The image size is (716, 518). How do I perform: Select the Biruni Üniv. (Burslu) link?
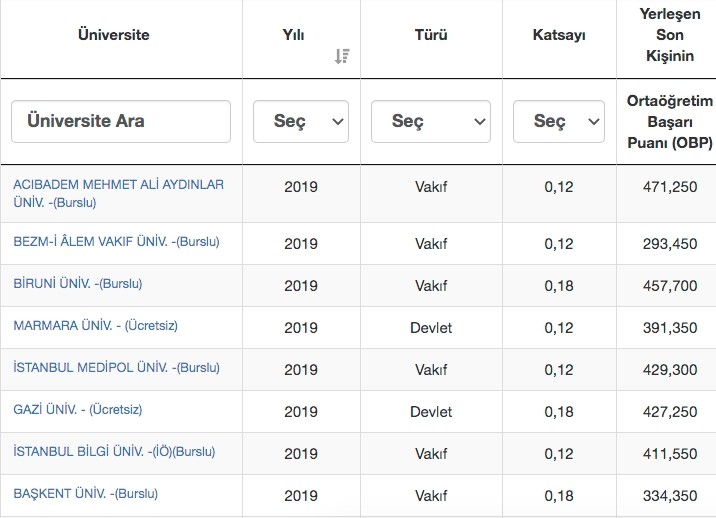coord(78,283)
